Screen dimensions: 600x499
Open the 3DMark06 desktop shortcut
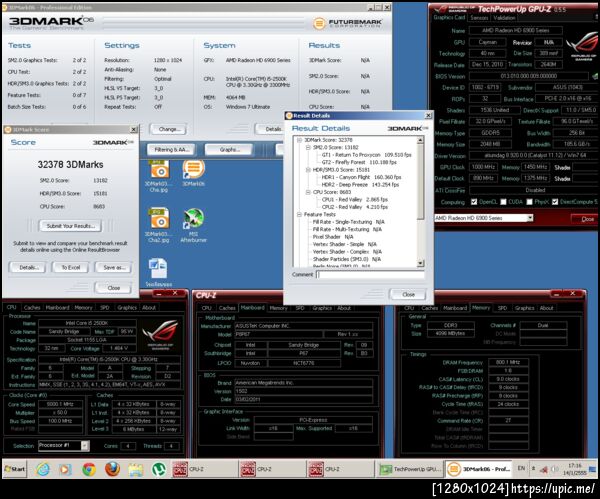click(194, 173)
